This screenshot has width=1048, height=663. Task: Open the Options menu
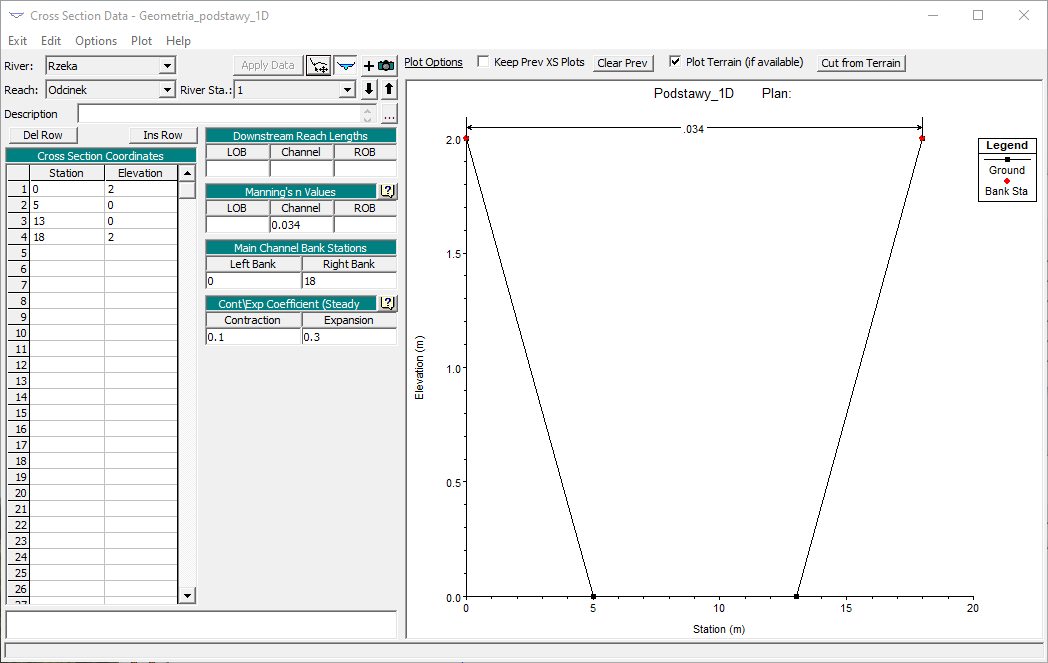click(96, 41)
